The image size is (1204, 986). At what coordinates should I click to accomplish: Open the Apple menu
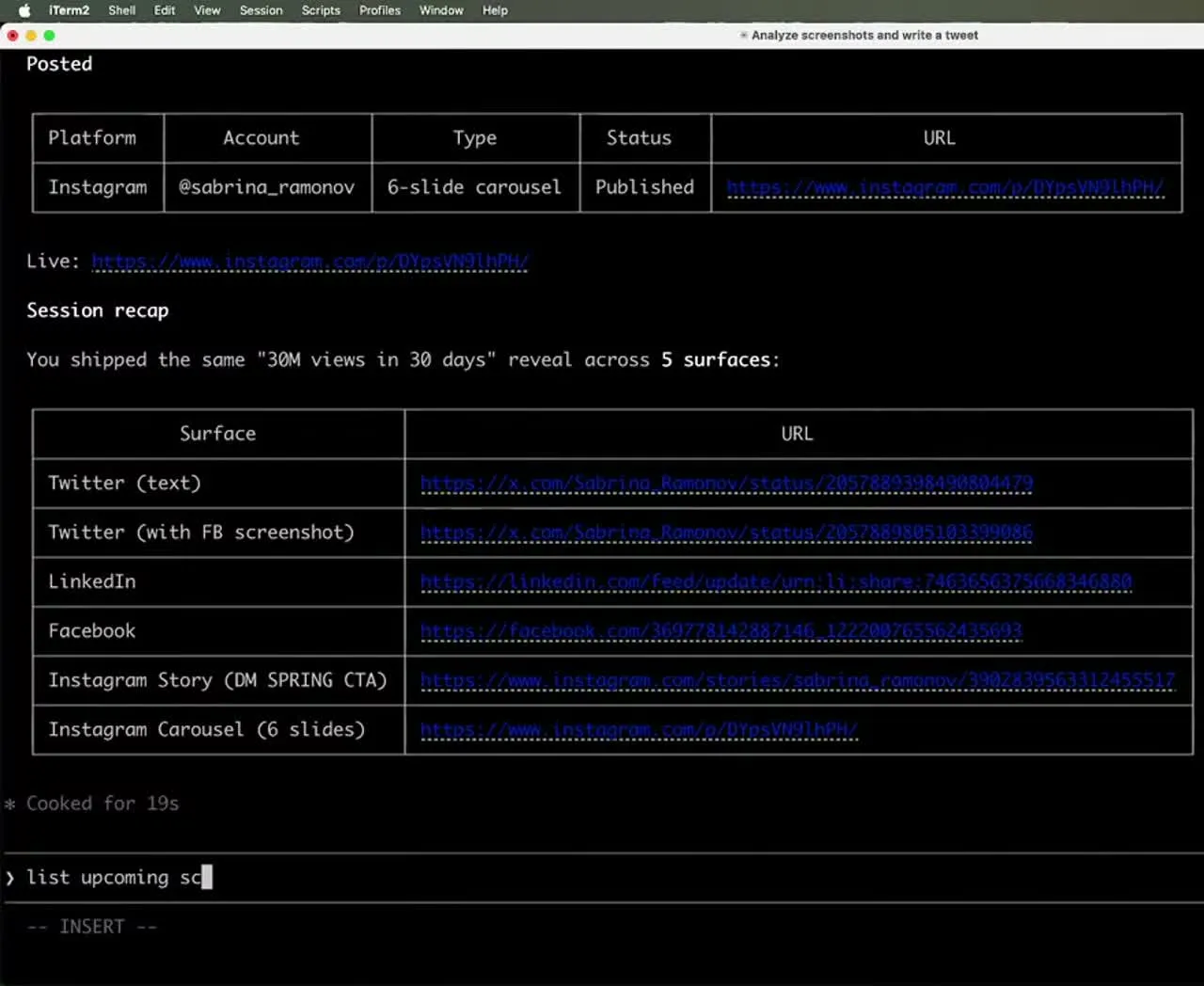click(24, 10)
